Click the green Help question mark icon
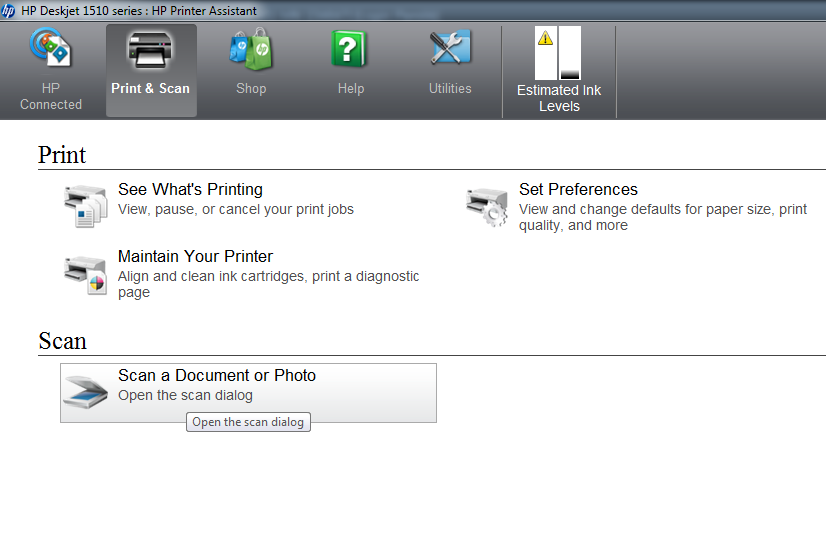This screenshot has height=559, width=826. 349,49
